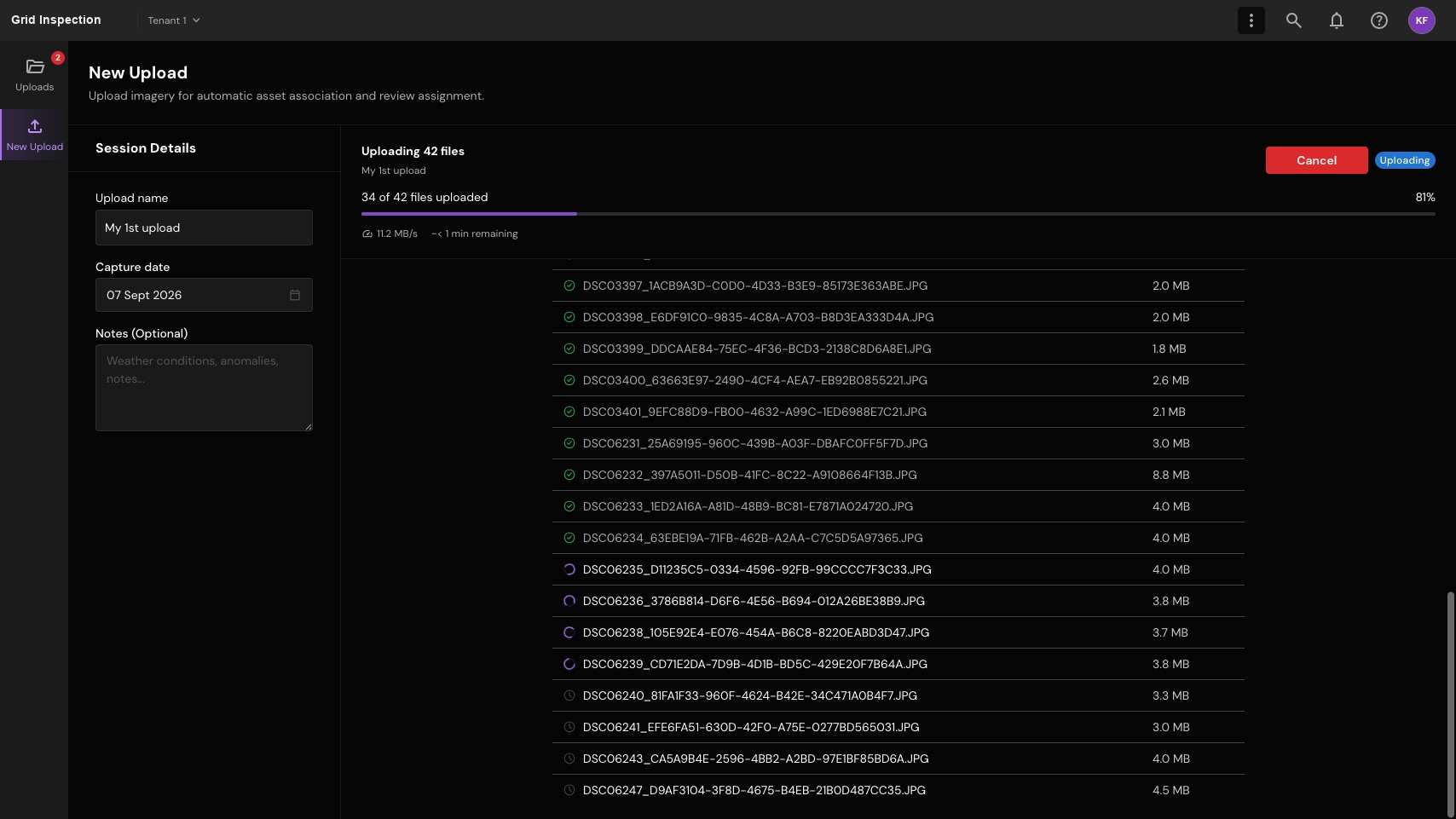Click the upload progress bar

pos(898,214)
